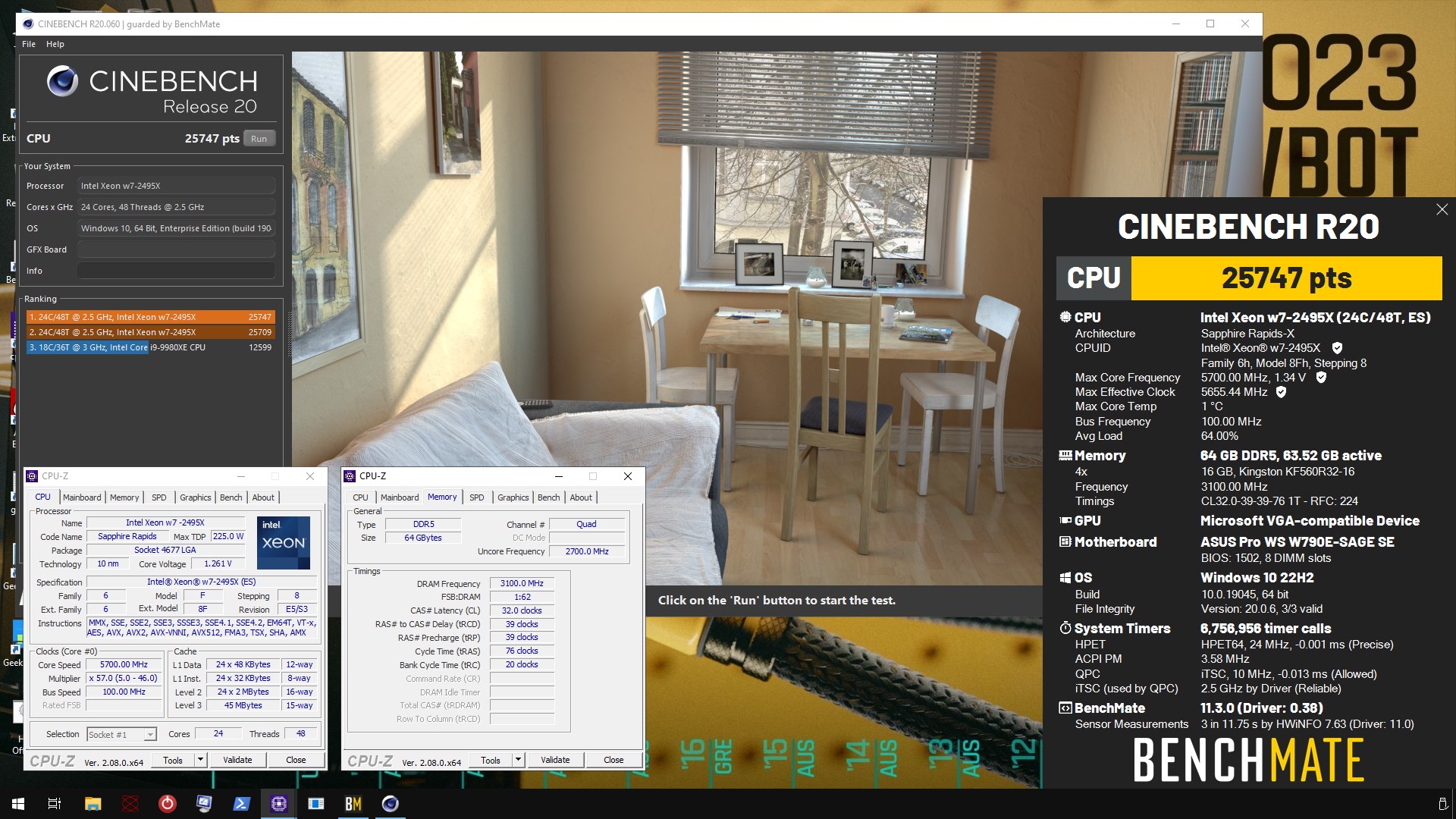This screenshot has height=819, width=1456.
Task: Click the verified shield next to CPUID
Action: tap(1337, 348)
